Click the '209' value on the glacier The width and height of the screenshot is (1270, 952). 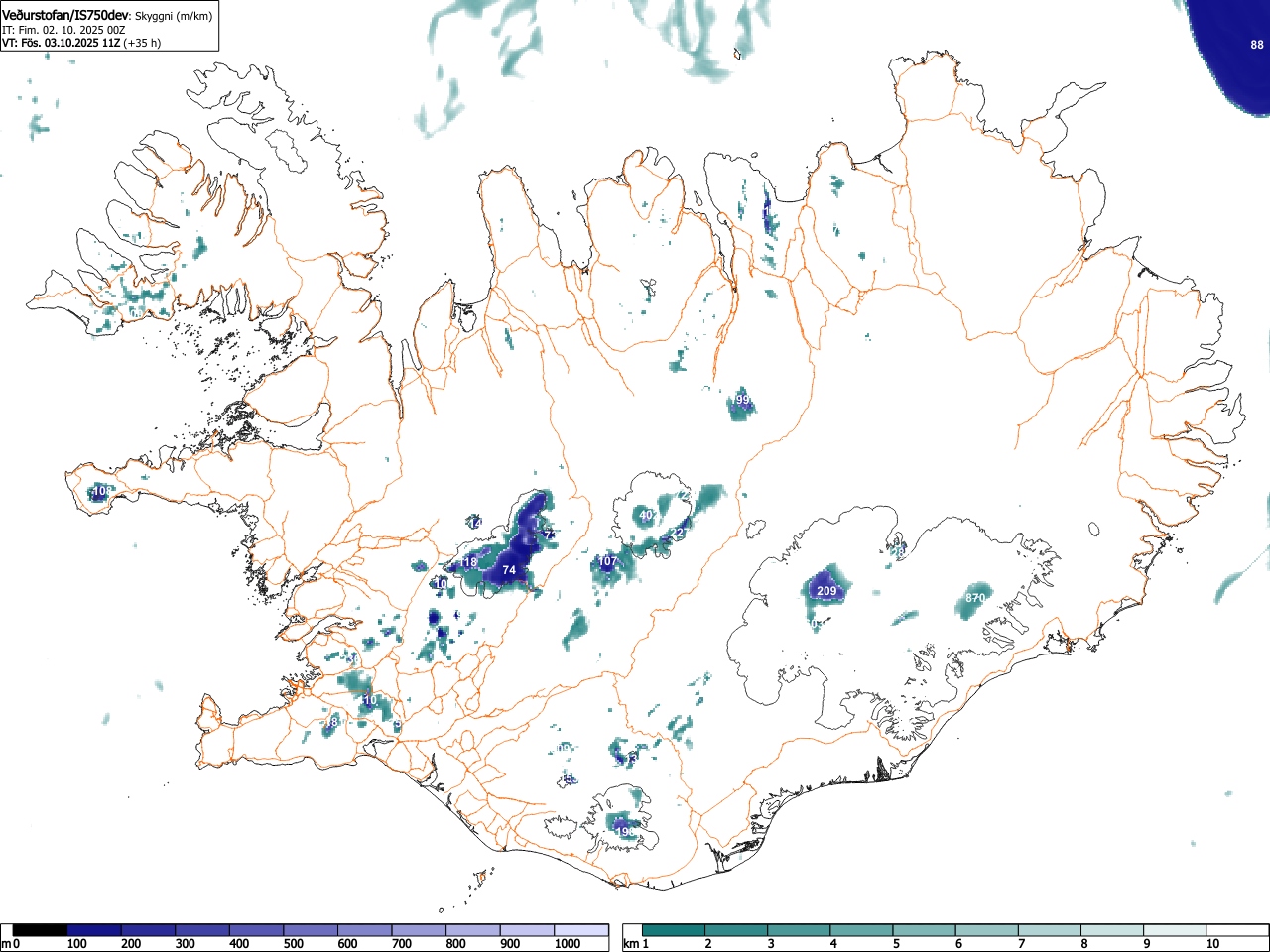(x=825, y=591)
